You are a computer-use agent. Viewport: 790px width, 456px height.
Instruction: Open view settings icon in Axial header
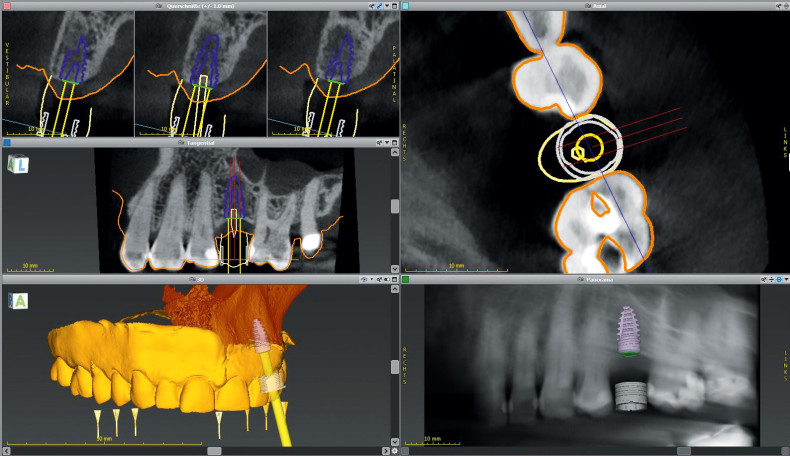(x=779, y=6)
